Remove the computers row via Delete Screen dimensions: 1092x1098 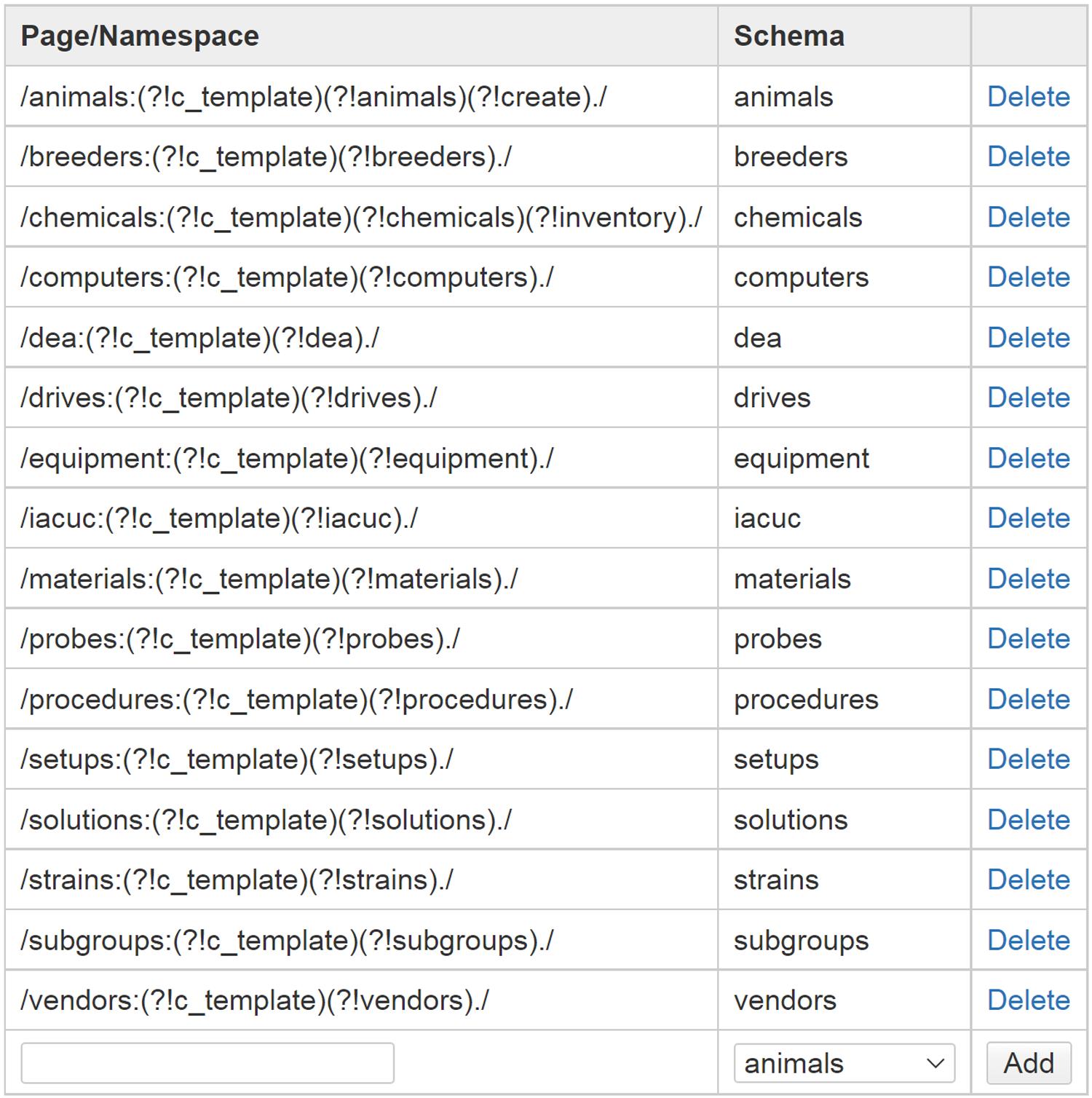[x=1028, y=277]
